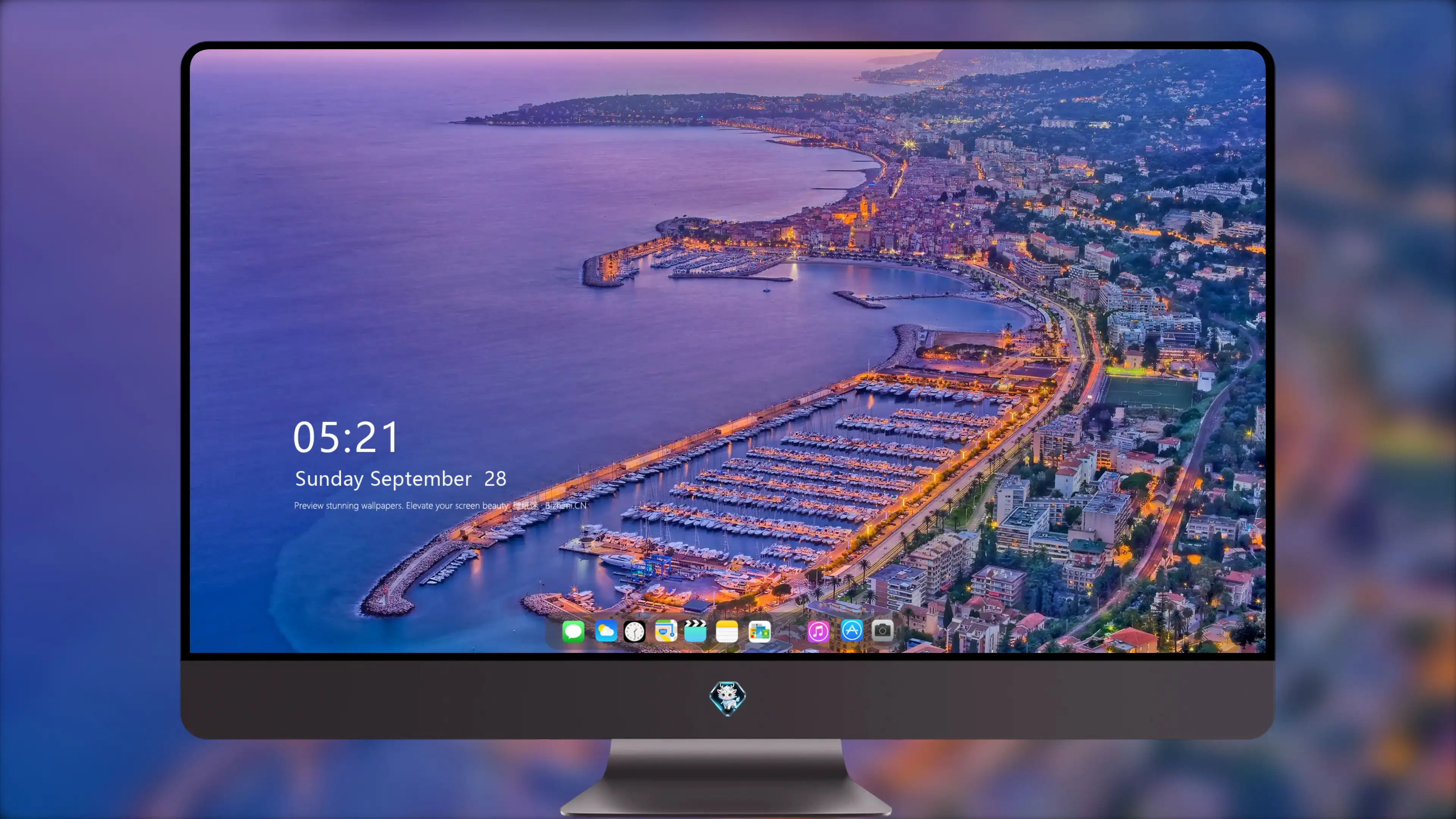
Task: Open the App Store icon
Action: (852, 630)
